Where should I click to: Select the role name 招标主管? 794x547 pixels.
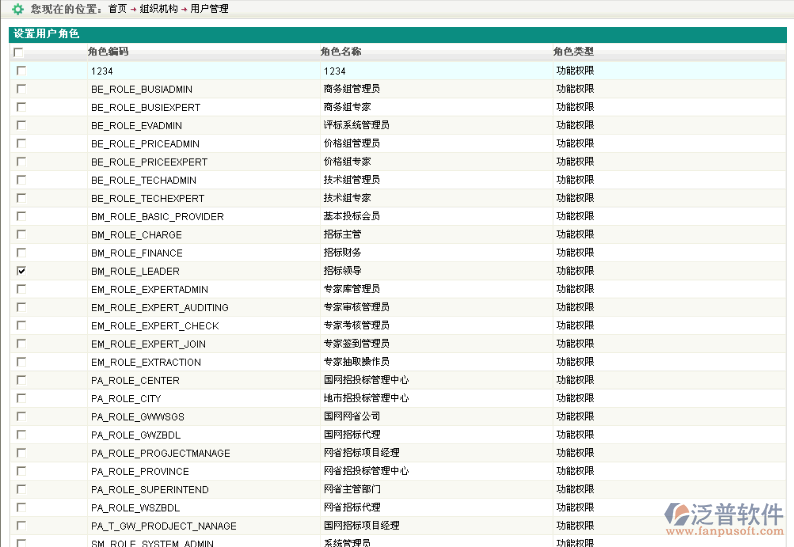tap(342, 235)
